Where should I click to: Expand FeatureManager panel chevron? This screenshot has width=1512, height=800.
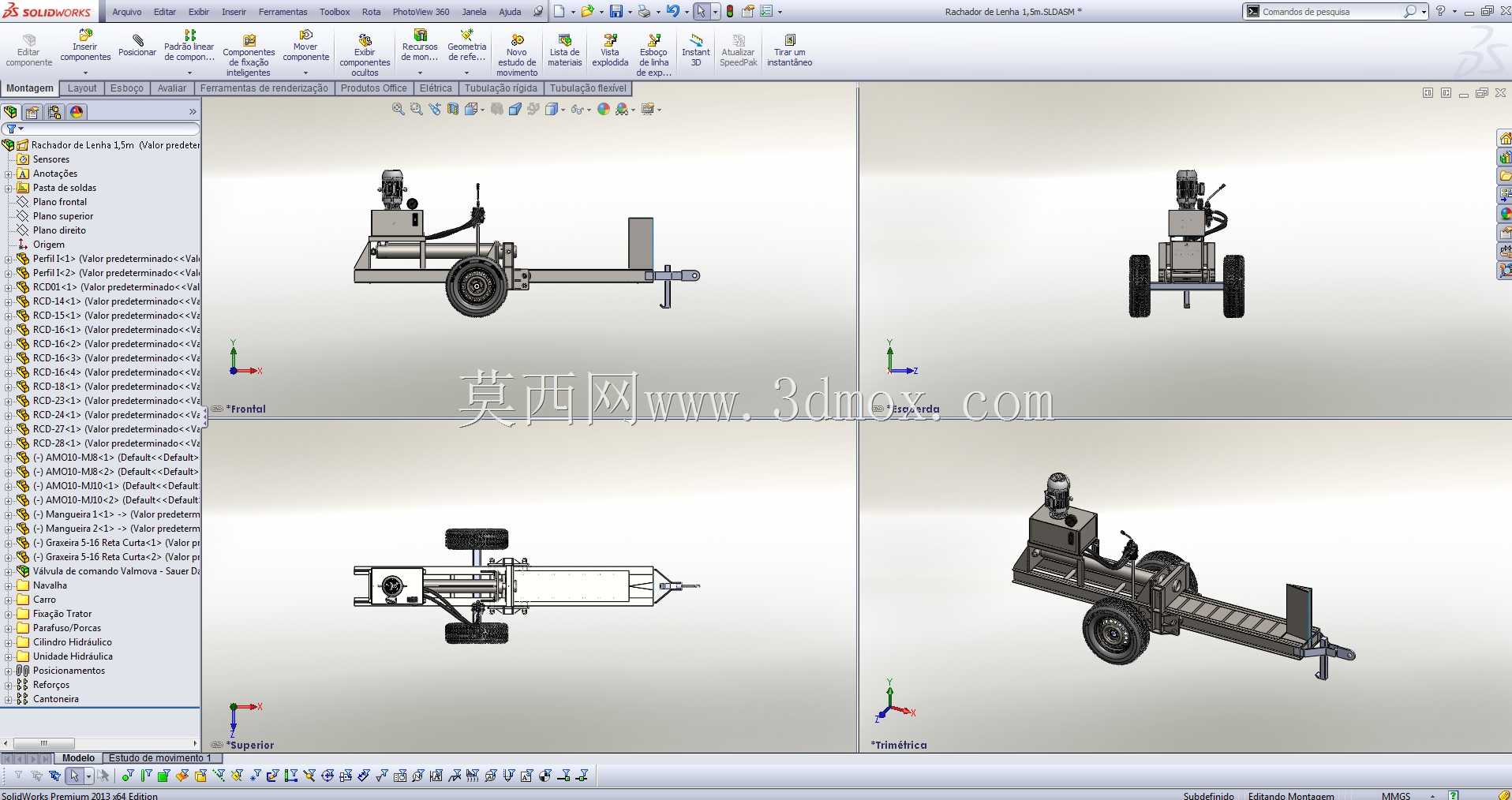click(193, 112)
